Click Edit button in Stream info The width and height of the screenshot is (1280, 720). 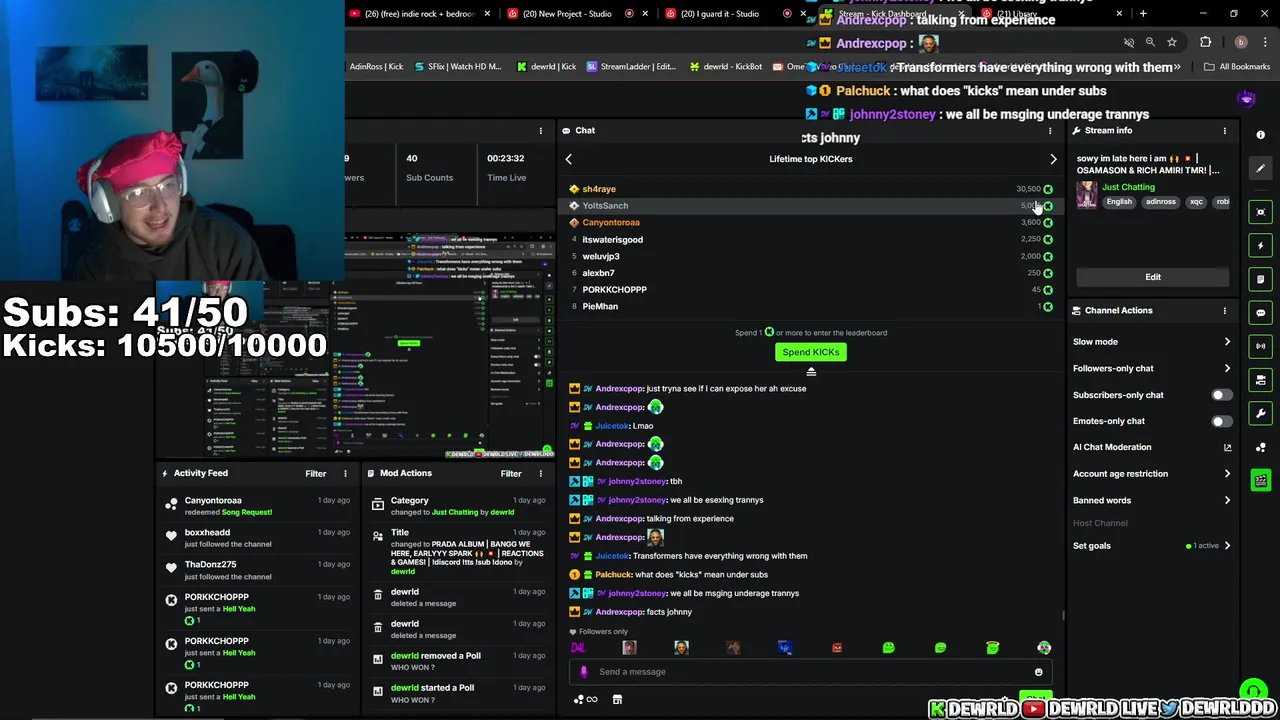tap(1153, 277)
